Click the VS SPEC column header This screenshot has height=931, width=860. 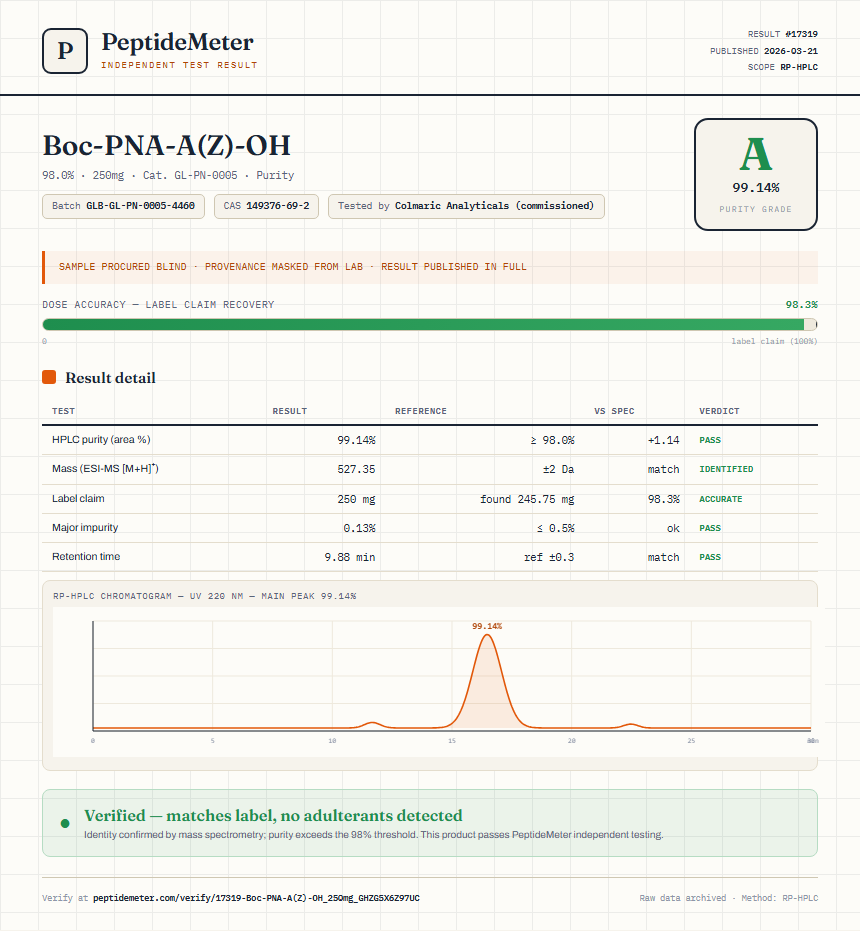click(614, 411)
